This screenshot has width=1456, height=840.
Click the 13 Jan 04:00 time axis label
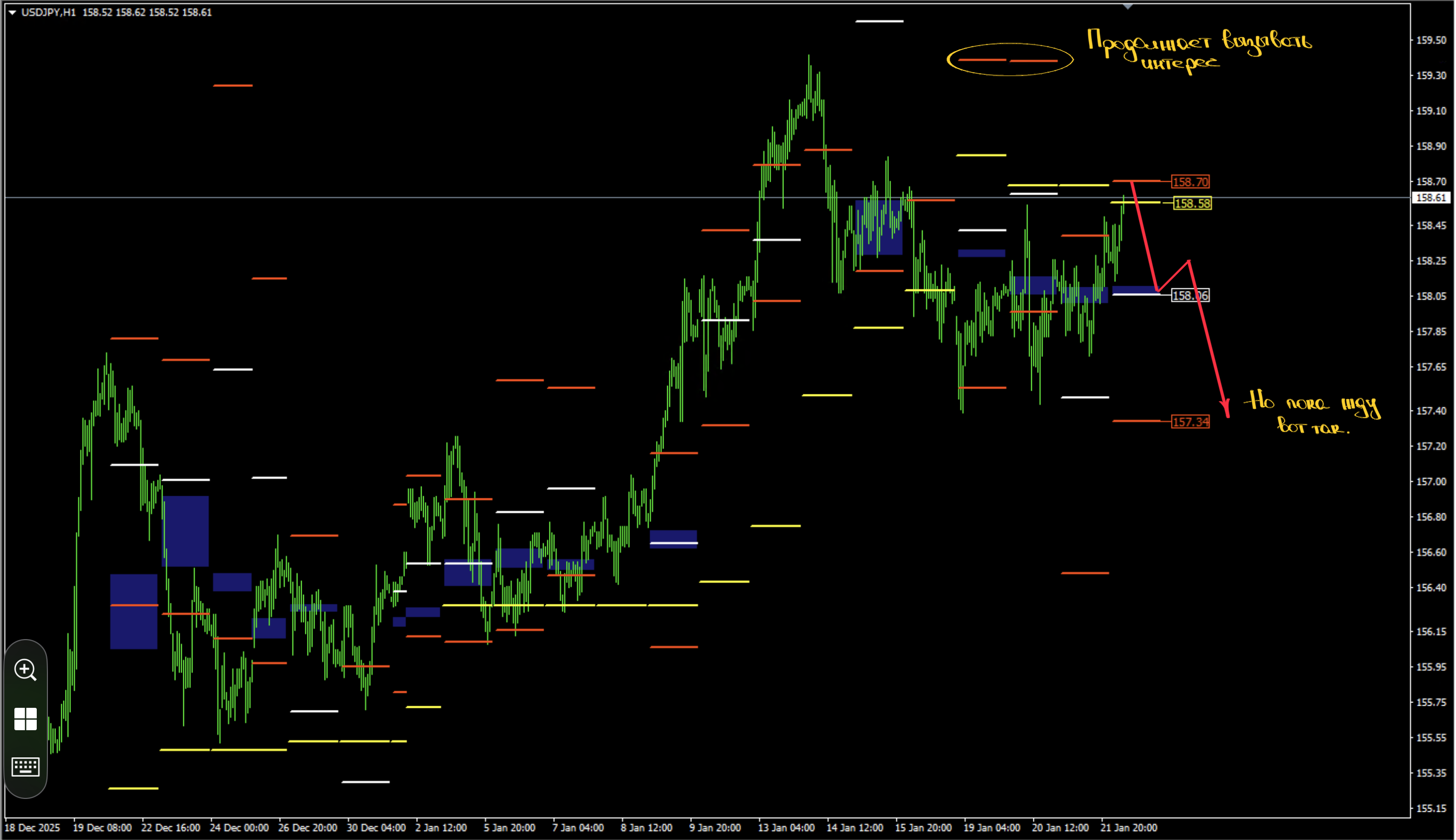tap(786, 827)
